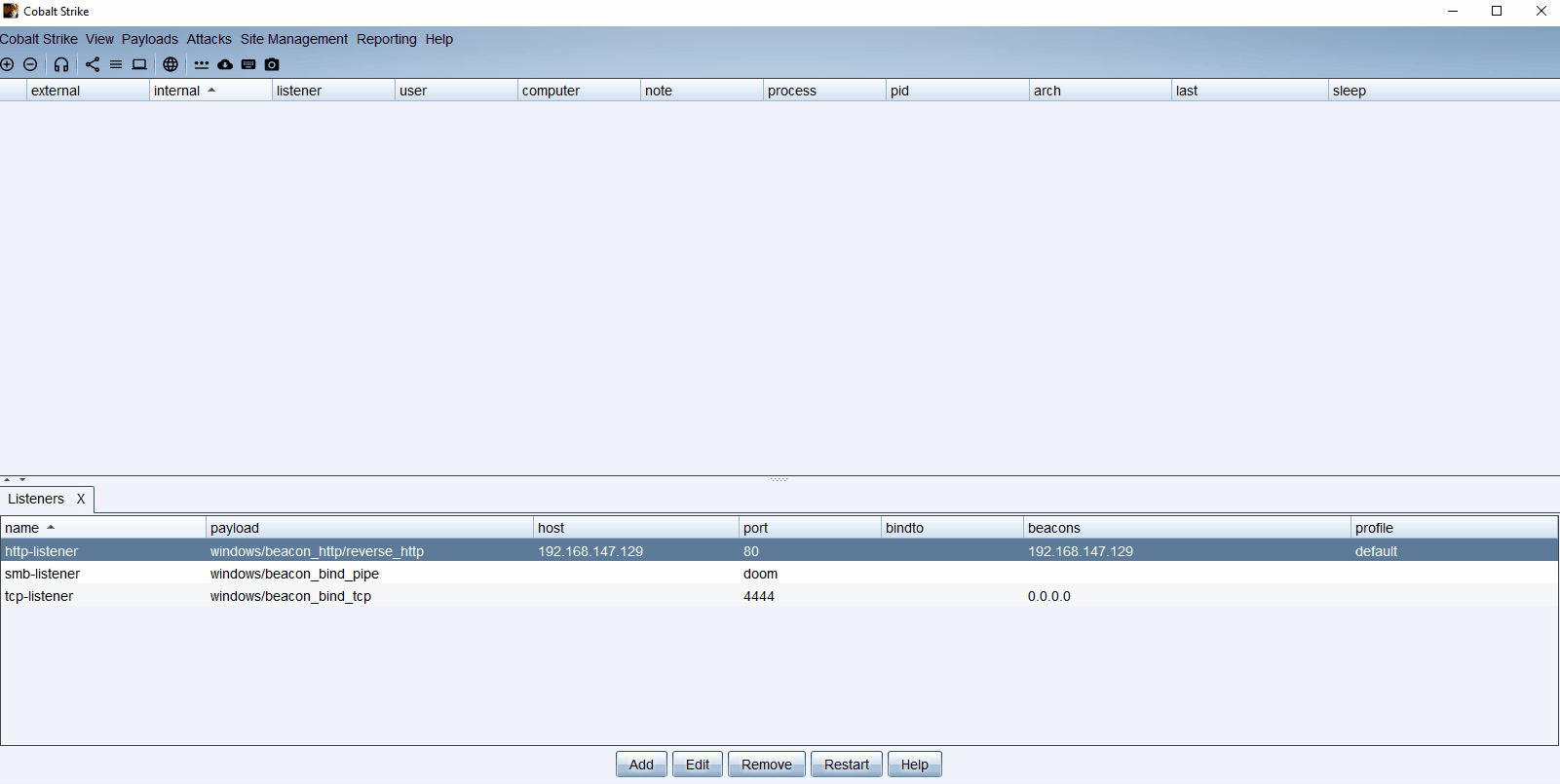Open web log via the globe icon
1560x784 pixels.
click(x=171, y=64)
